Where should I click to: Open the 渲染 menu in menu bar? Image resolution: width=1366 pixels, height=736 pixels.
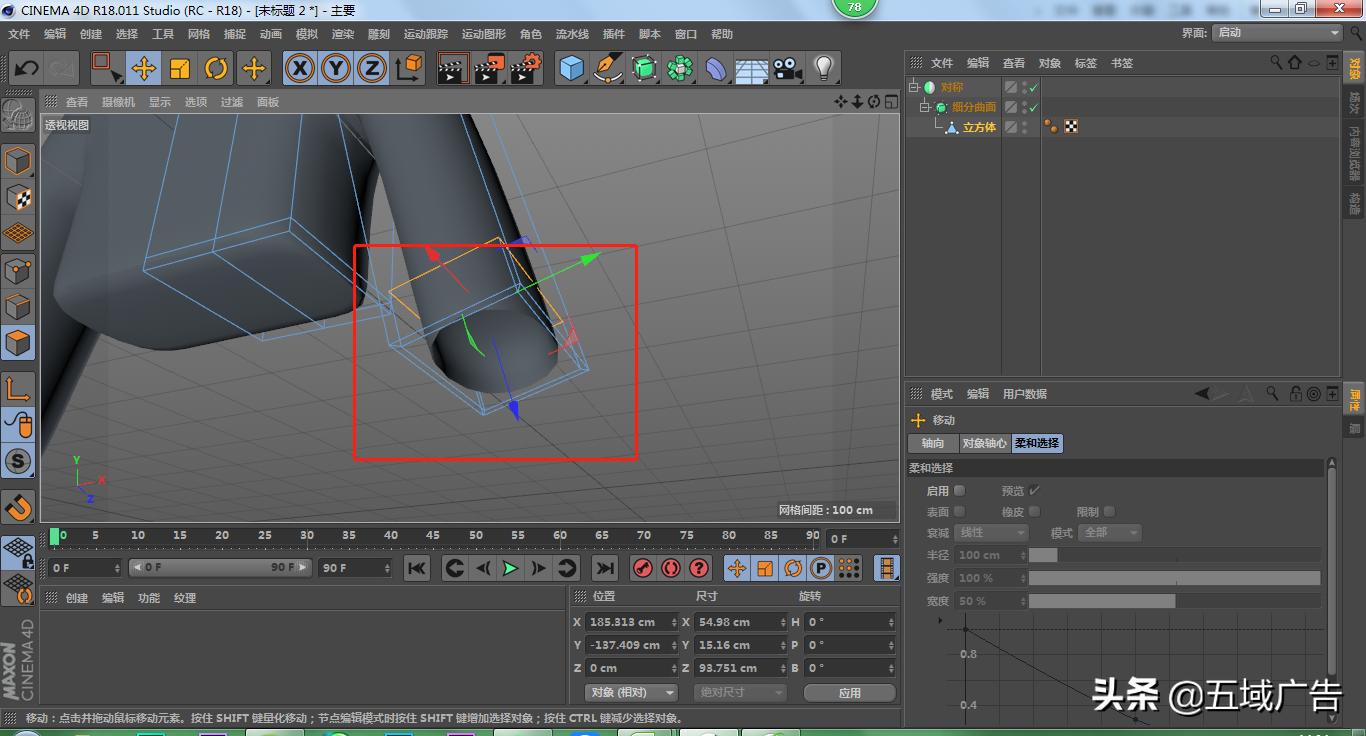pyautogui.click(x=342, y=33)
